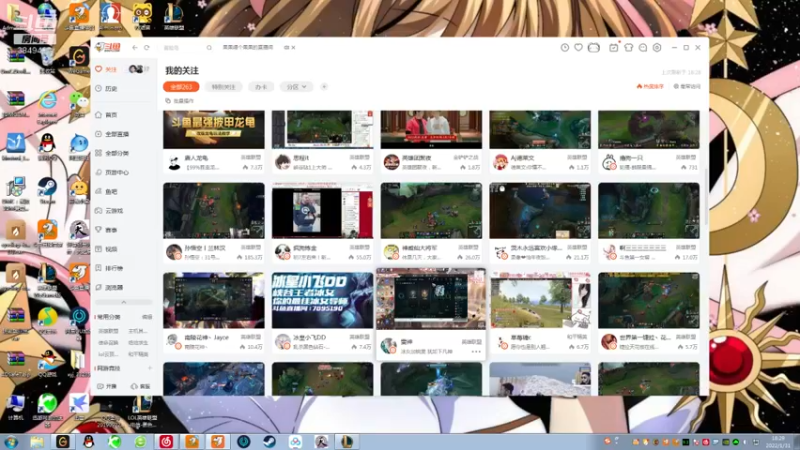Select the 特别关注 filter tab

point(223,87)
